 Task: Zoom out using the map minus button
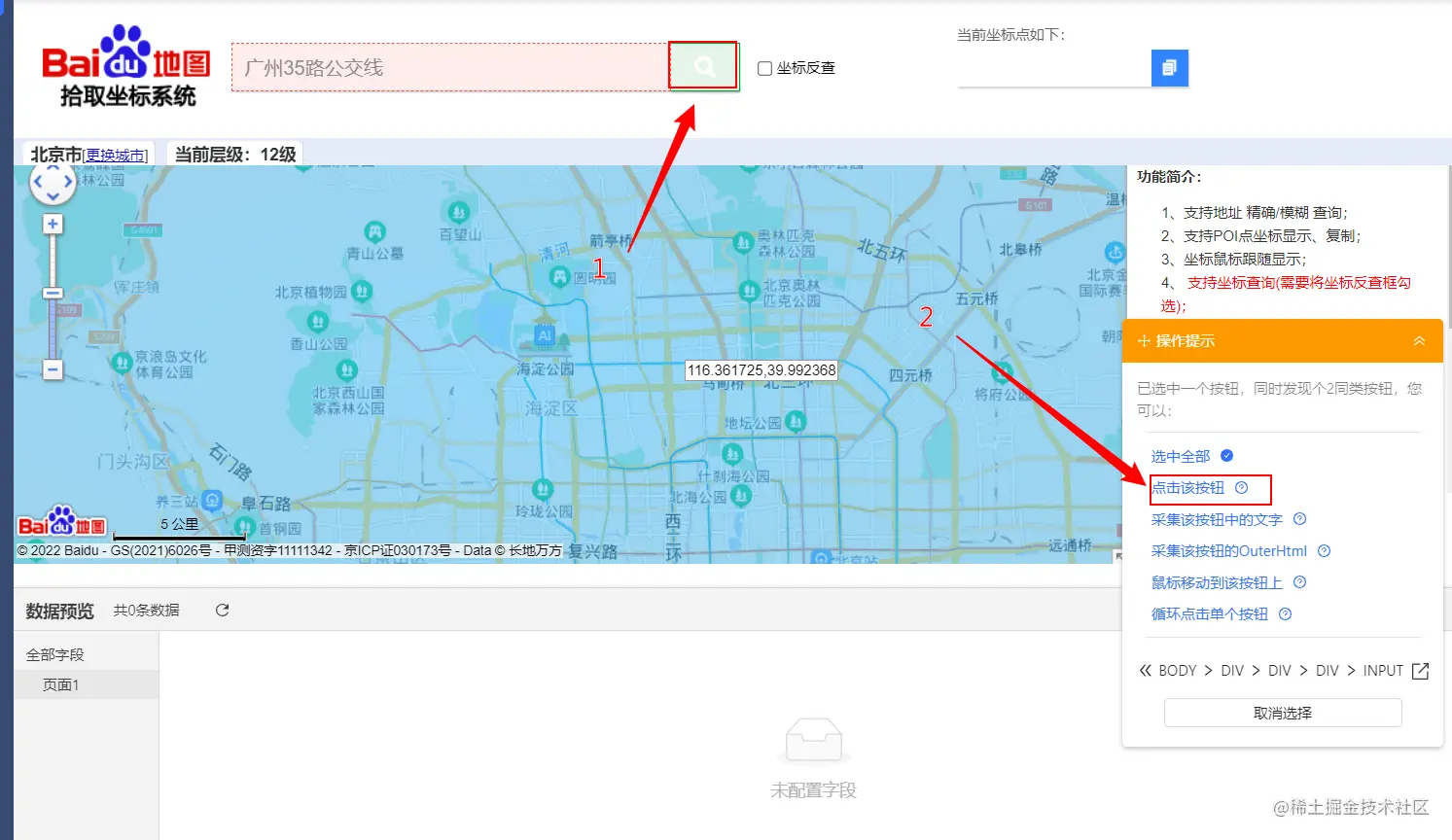pos(53,369)
